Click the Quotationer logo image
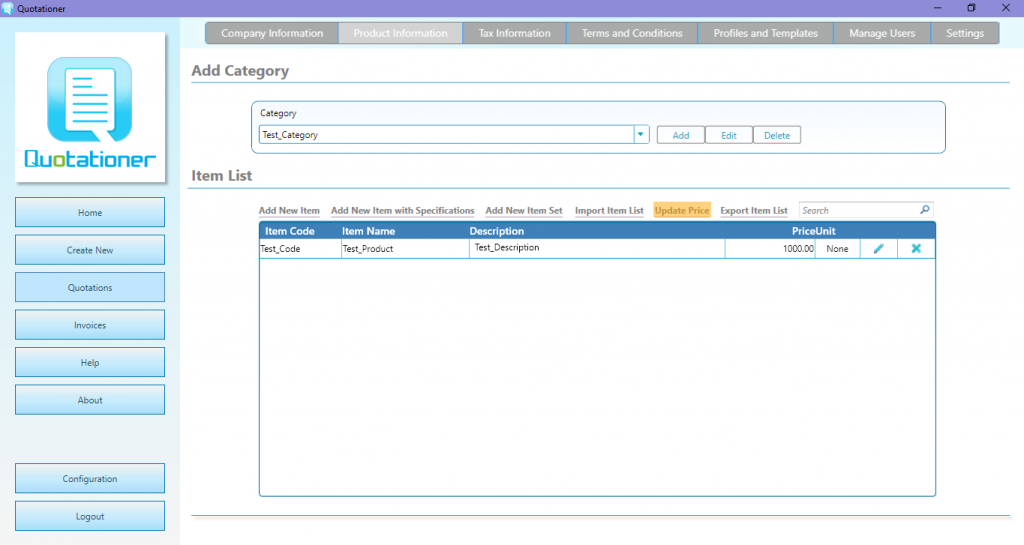The image size is (1024, 545). click(90, 108)
